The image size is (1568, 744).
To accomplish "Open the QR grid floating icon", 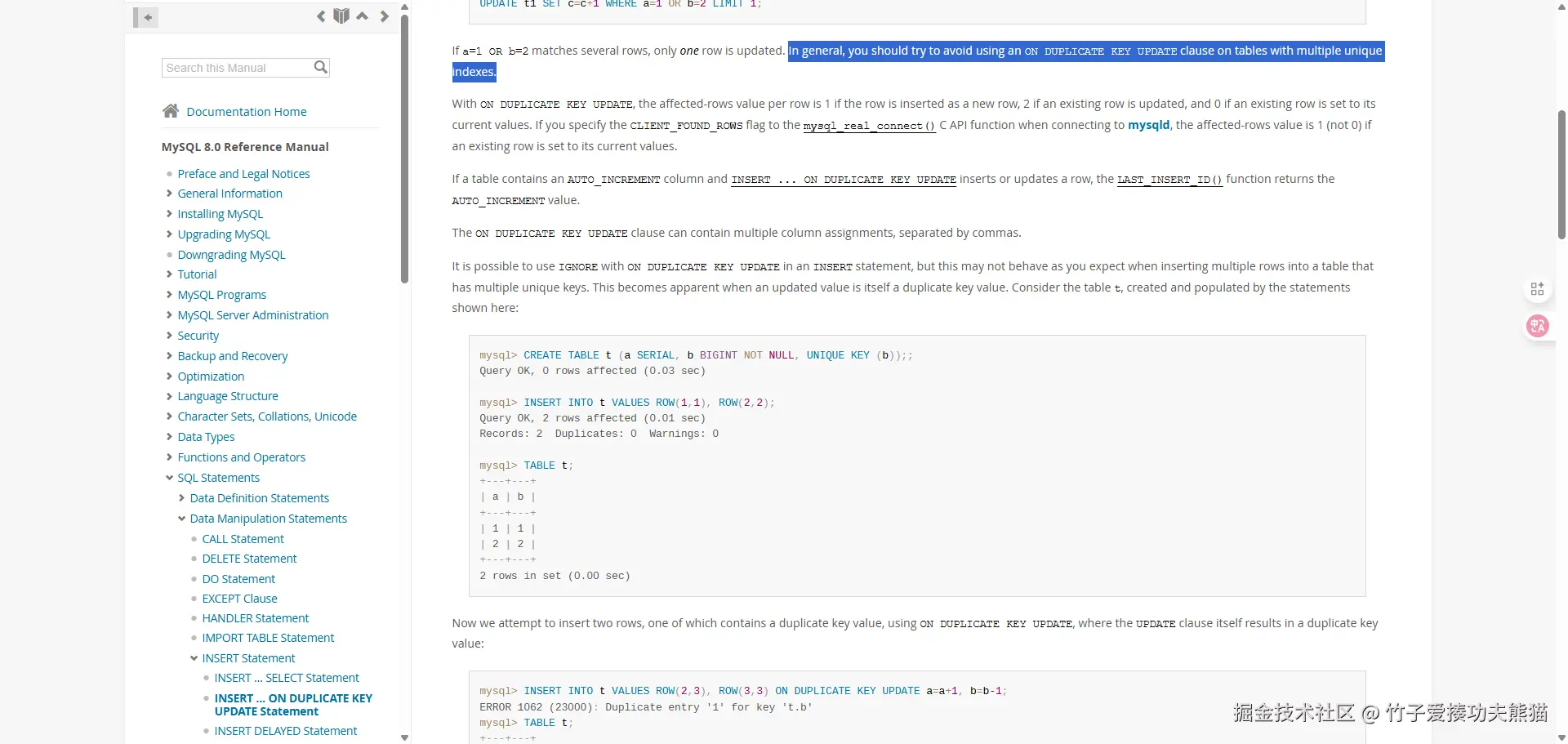I will [1538, 289].
